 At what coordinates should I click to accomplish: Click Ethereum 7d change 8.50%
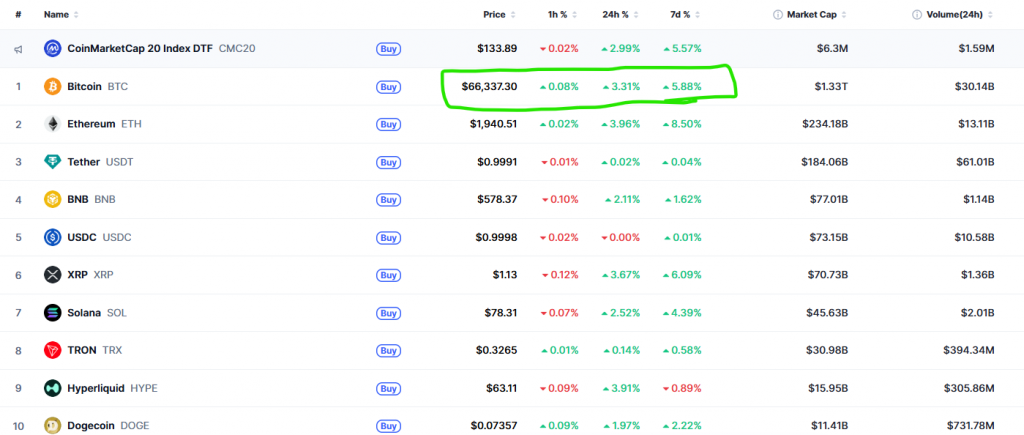coord(682,124)
